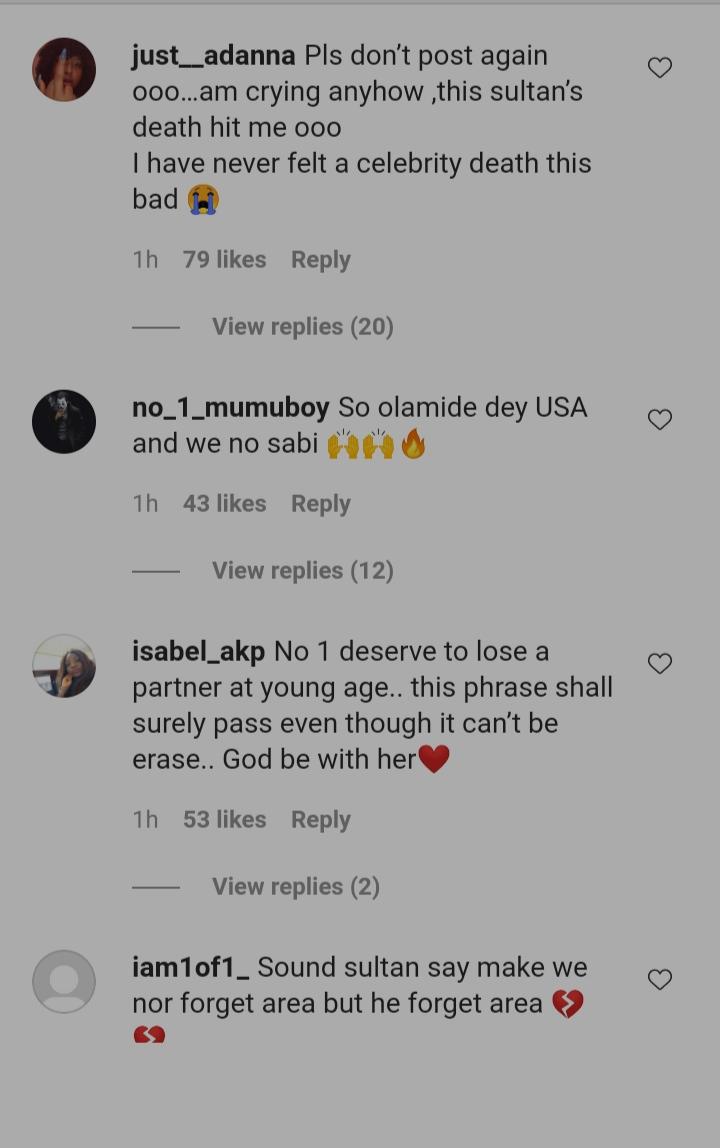The image size is (720, 1148).
Task: Heart the comment from iam1of1_
Action: coord(660,980)
